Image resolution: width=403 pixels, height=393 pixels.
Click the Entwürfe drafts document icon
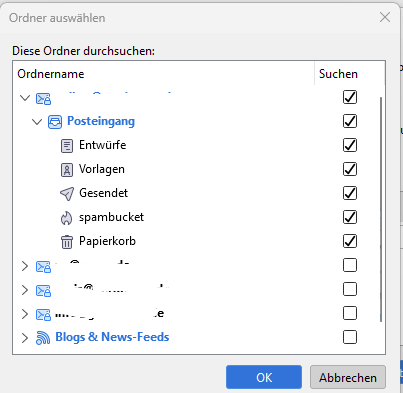(67, 146)
